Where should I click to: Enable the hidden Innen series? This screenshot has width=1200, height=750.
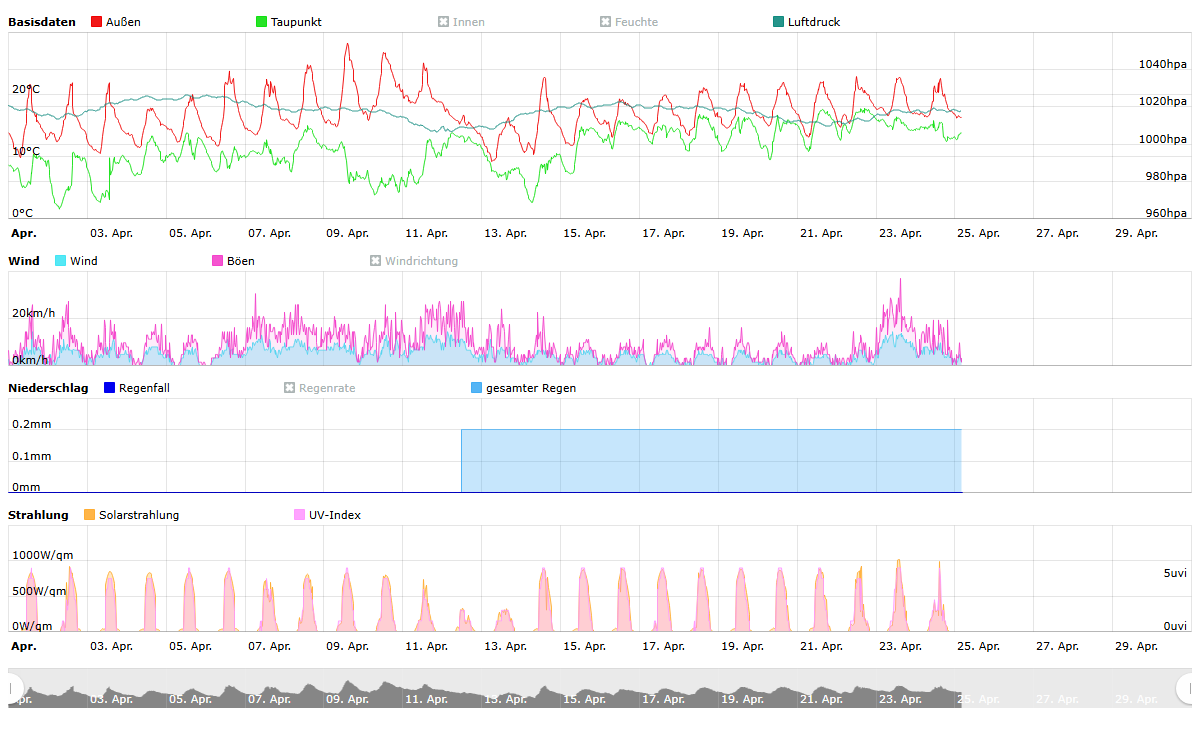461,22
